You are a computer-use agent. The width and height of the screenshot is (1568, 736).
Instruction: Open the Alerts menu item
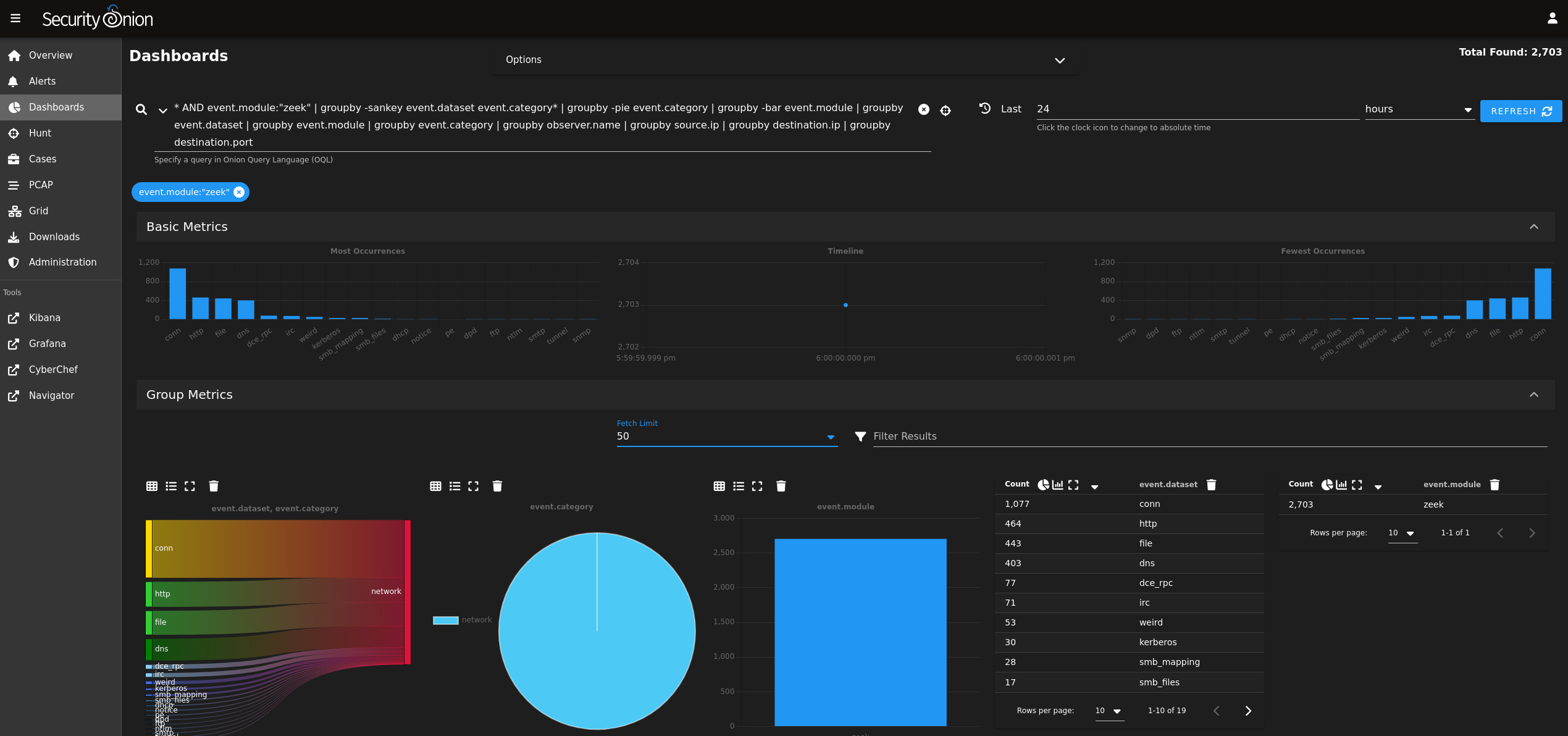pyautogui.click(x=42, y=81)
